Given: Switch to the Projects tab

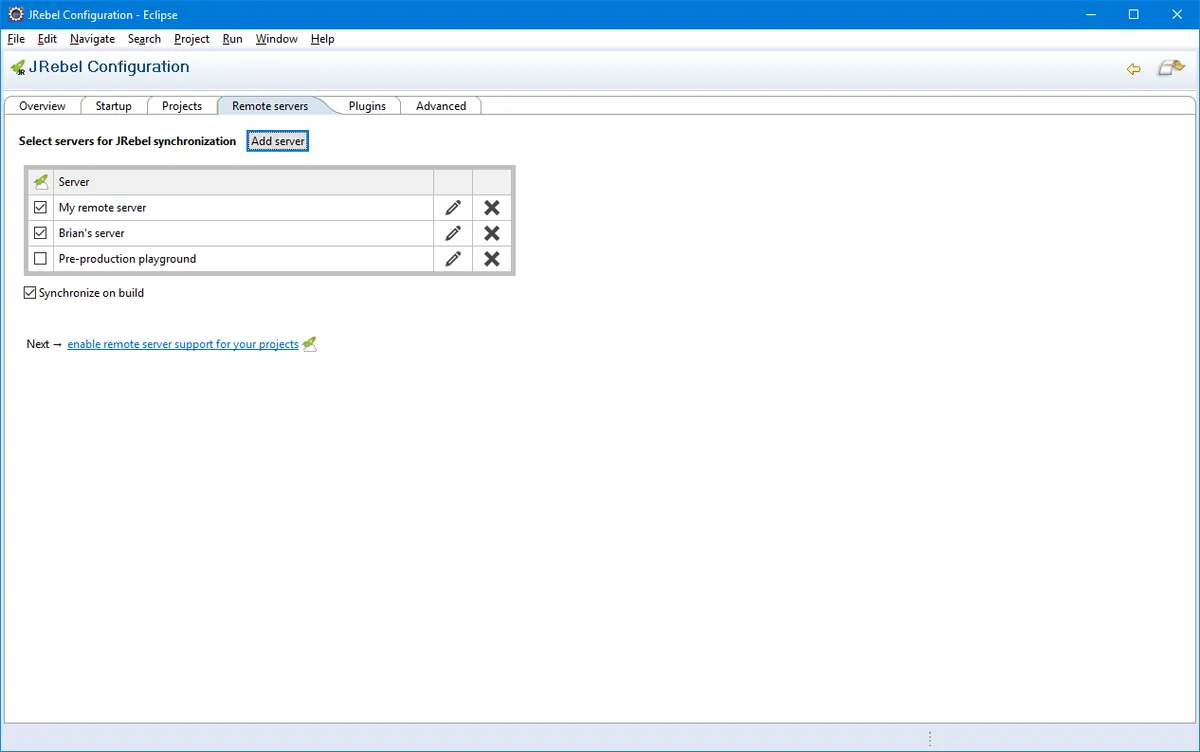Looking at the screenshot, I should (x=182, y=106).
